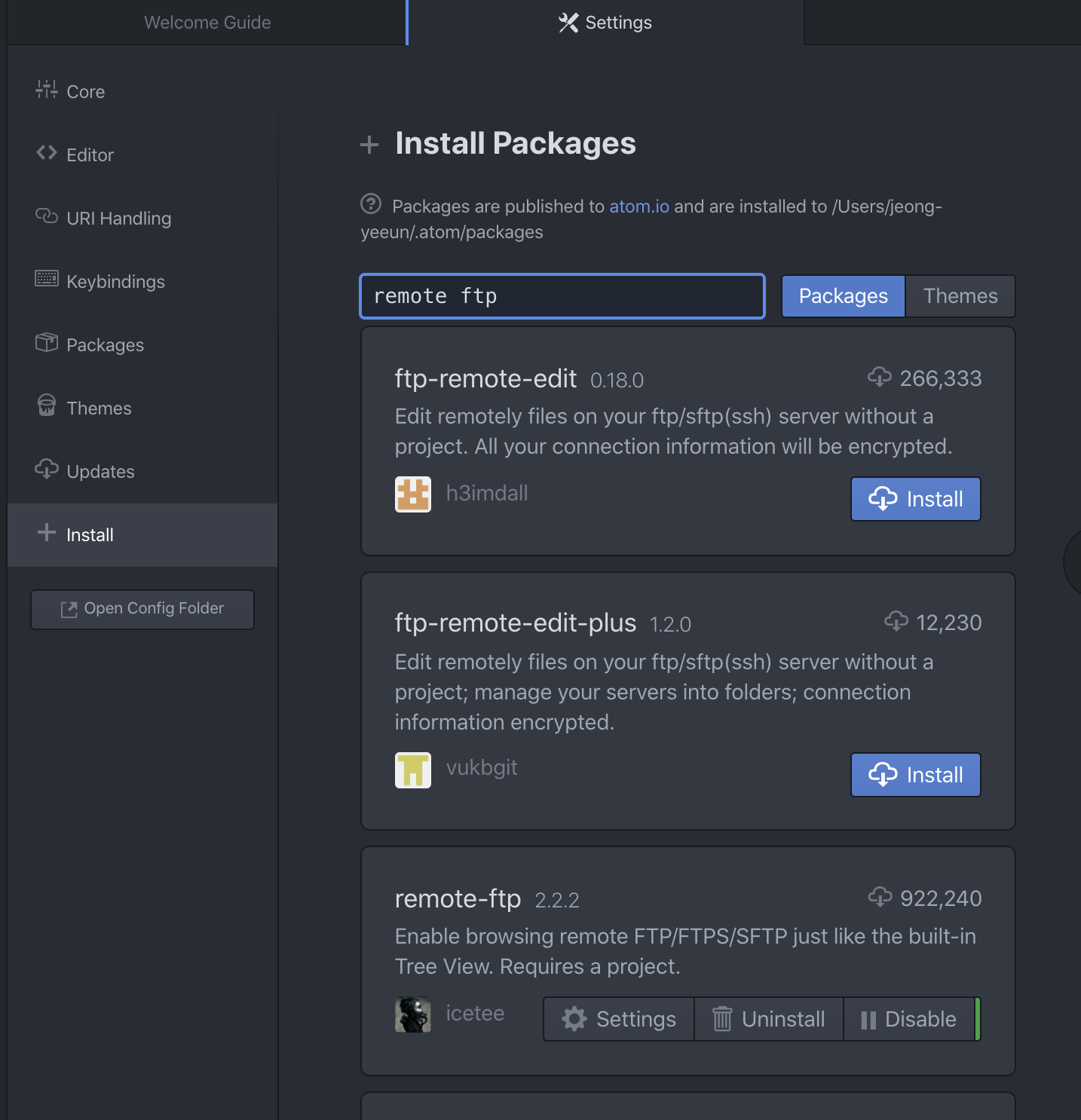The height and width of the screenshot is (1120, 1081).
Task: Click the URI Handling link icon
Action: click(46, 216)
